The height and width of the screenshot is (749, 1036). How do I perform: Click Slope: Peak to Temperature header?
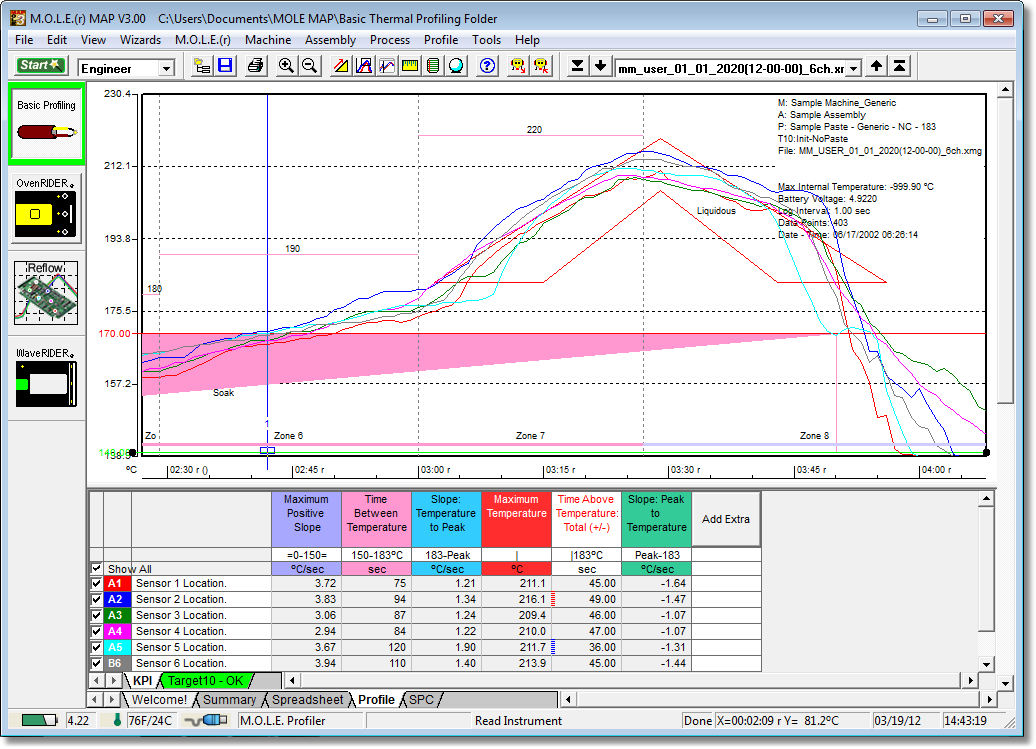coord(657,519)
